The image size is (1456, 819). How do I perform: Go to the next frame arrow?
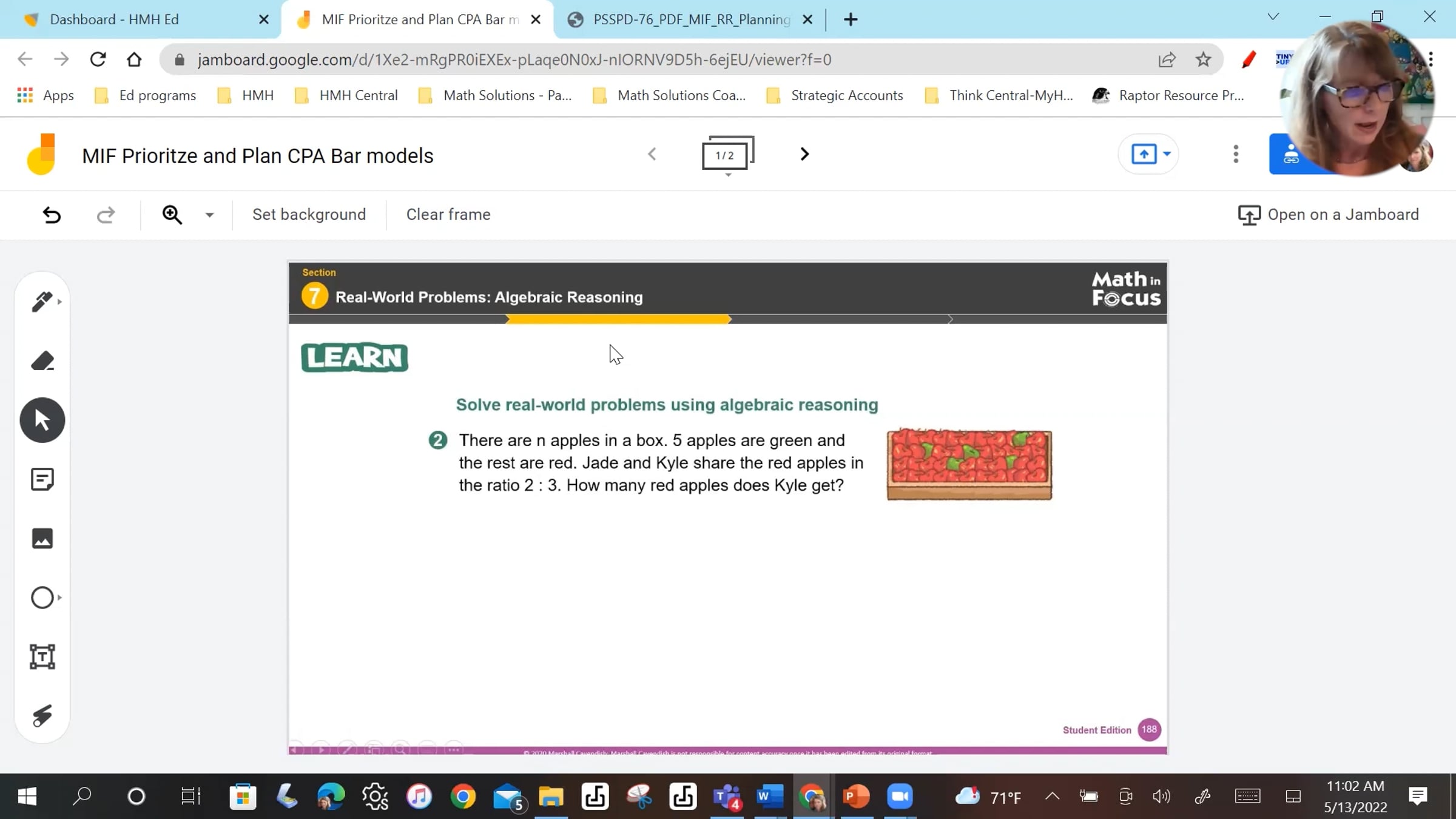(x=804, y=154)
